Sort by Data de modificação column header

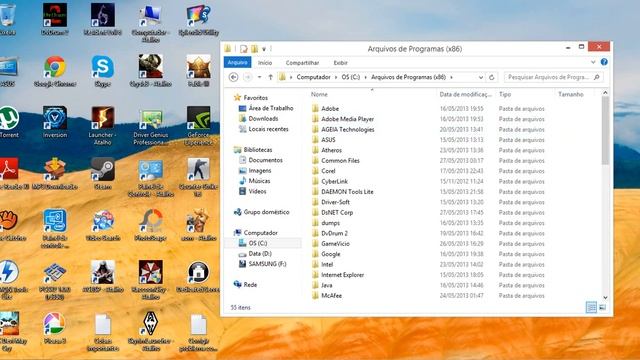coord(466,94)
